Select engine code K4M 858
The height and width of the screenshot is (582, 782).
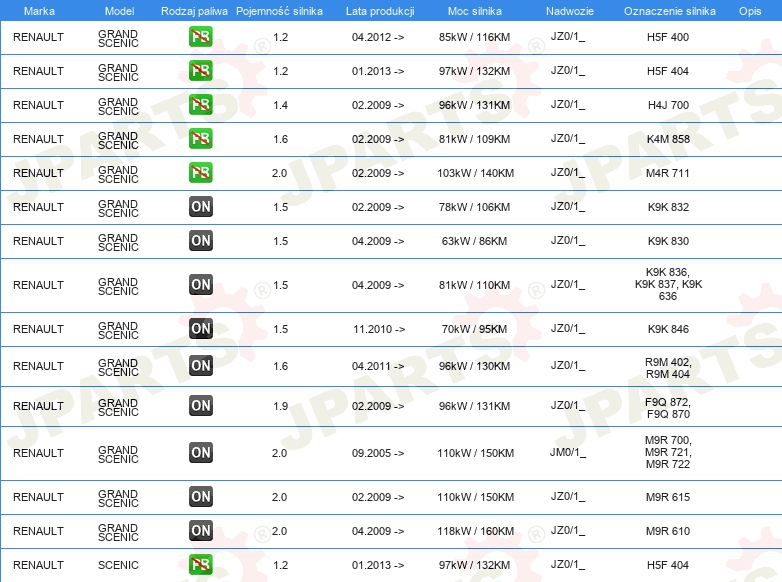(668, 139)
